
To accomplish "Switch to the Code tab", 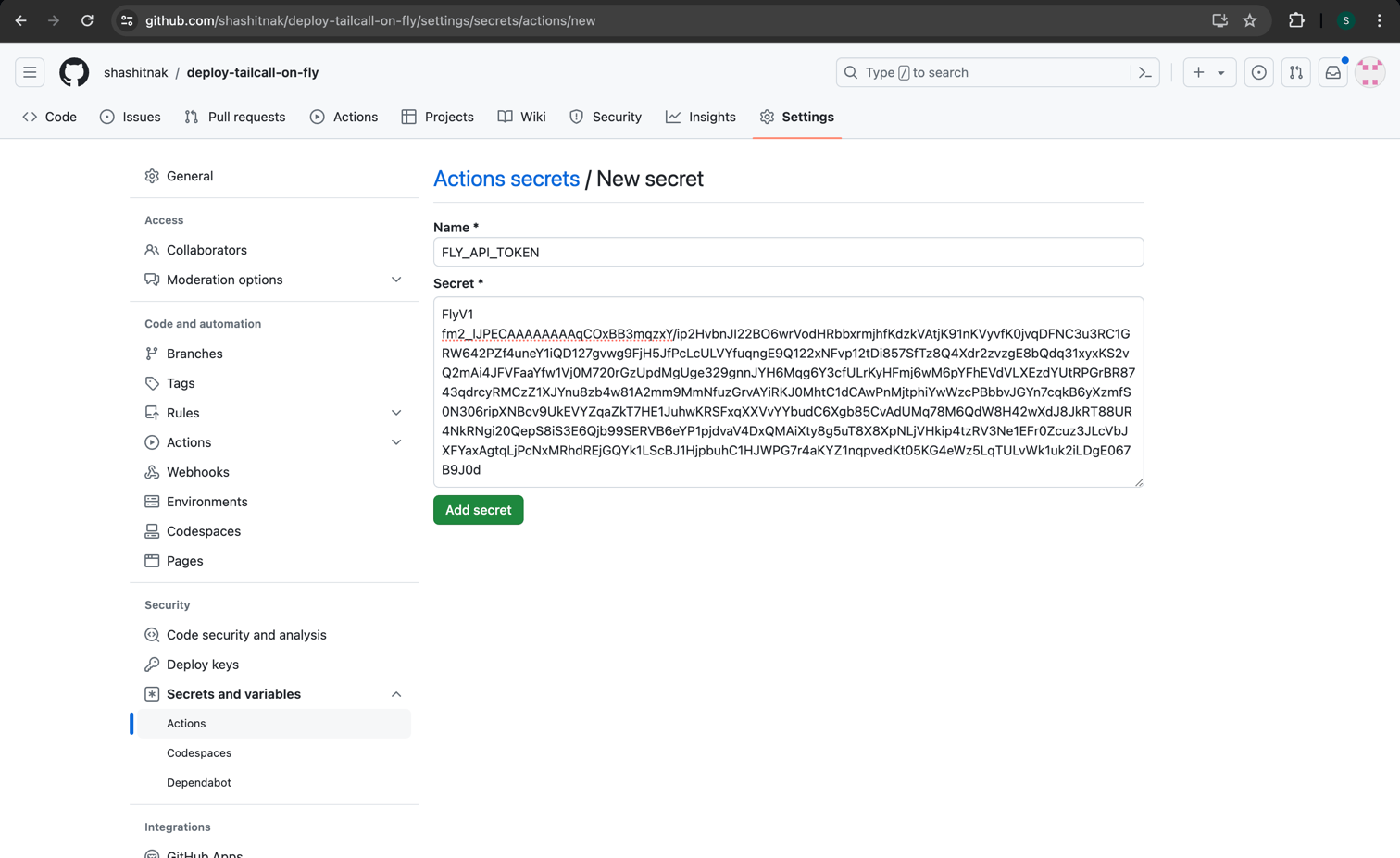I will pos(50,117).
